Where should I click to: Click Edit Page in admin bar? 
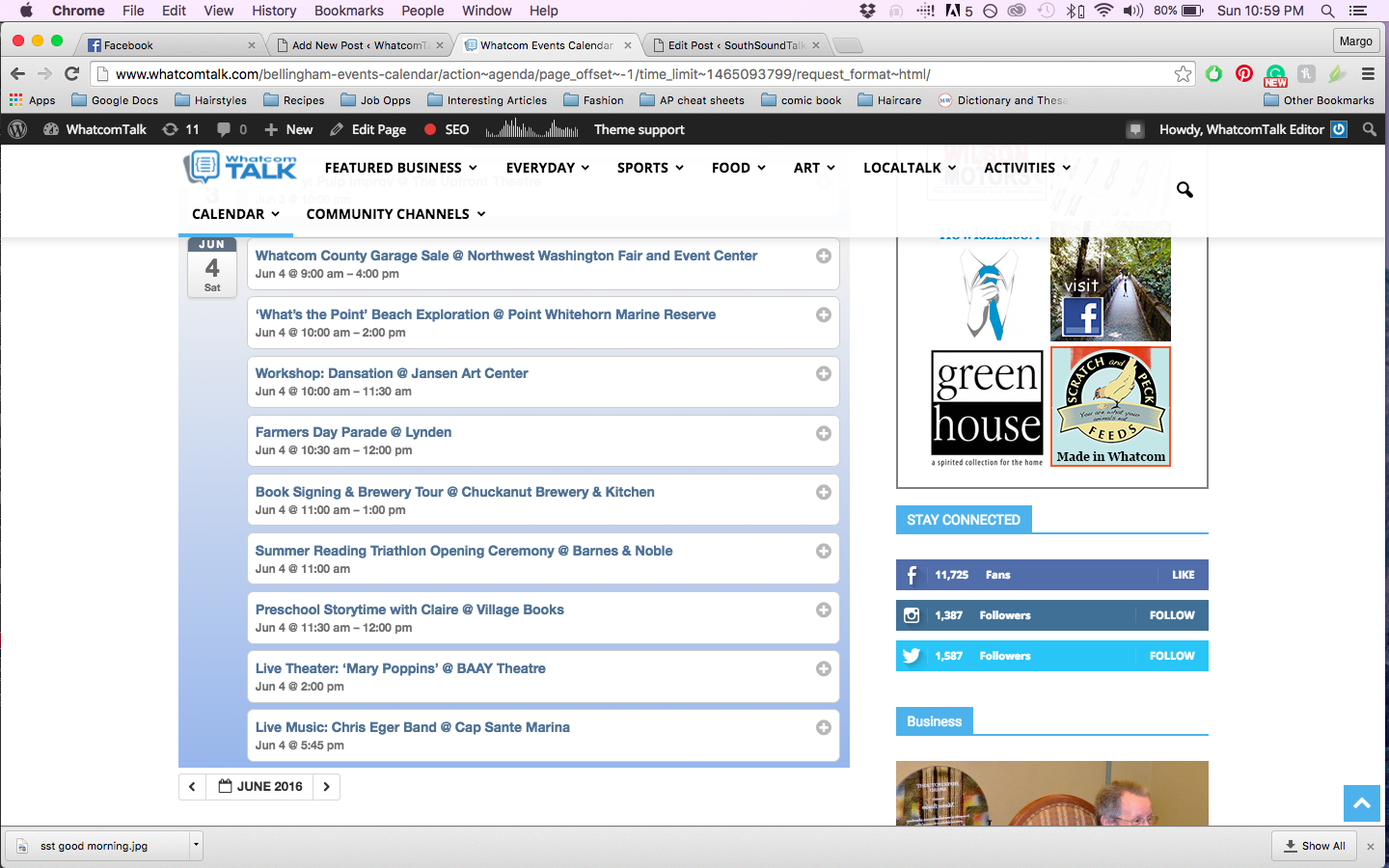368,129
